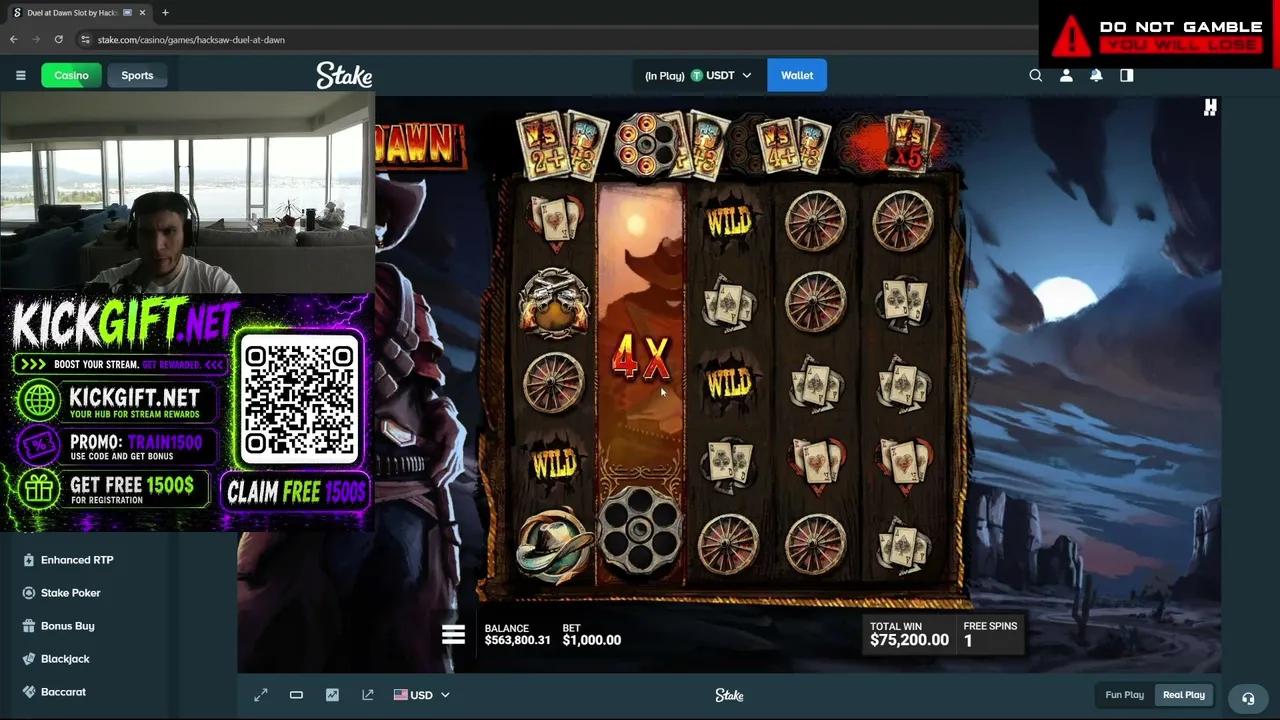The width and height of the screenshot is (1280, 720).
Task: Click the $563,800.31 balance value
Action: [517, 640]
